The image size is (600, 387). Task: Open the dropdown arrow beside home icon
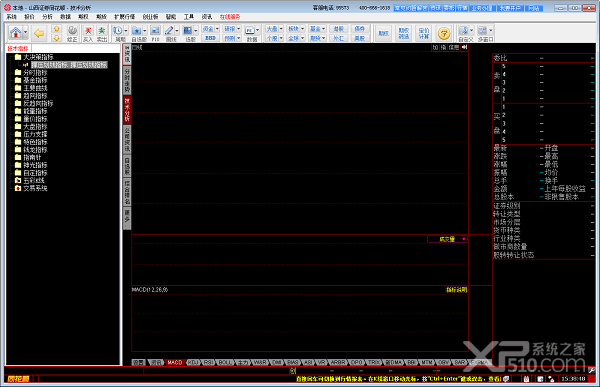point(25,33)
